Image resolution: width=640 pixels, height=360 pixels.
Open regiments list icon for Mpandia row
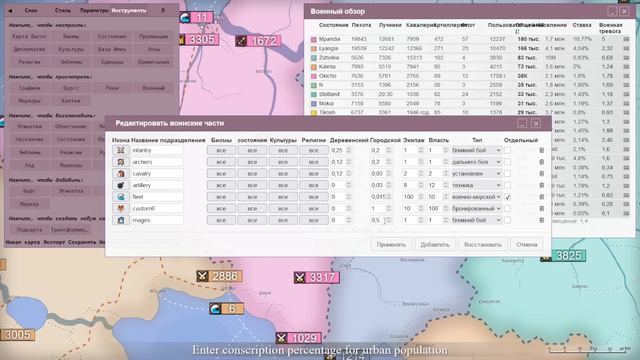tap(626, 39)
